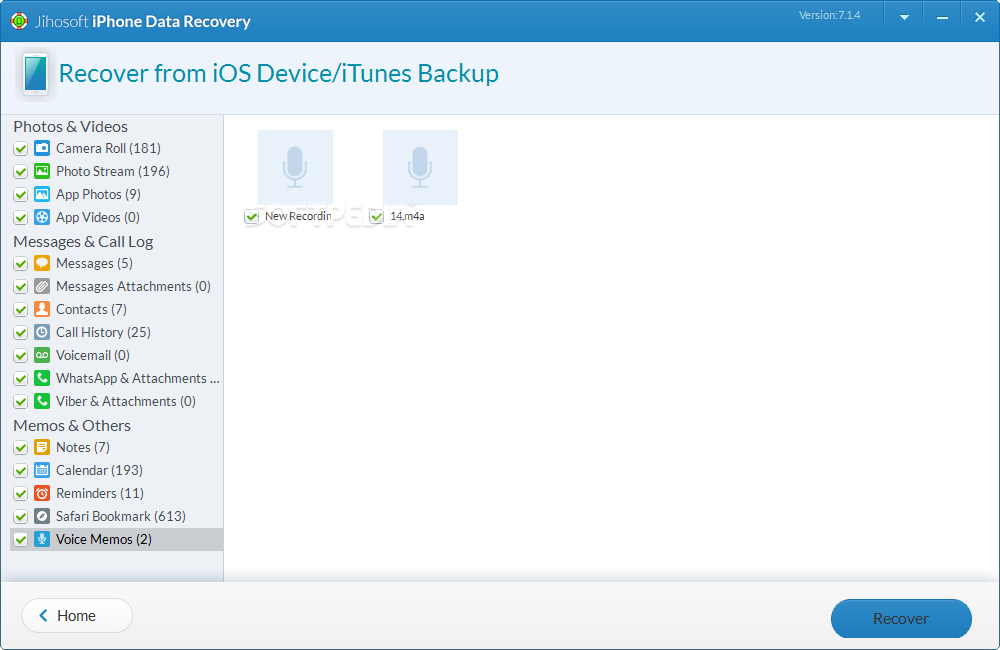Open the title bar dropdown arrow menu
The image size is (1000, 650).
click(904, 17)
